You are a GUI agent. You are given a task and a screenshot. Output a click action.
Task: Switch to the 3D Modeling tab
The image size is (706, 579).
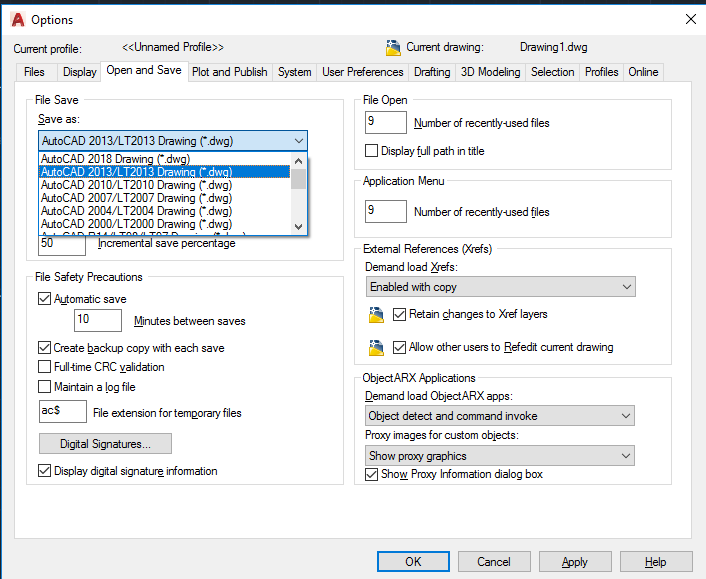coord(490,72)
